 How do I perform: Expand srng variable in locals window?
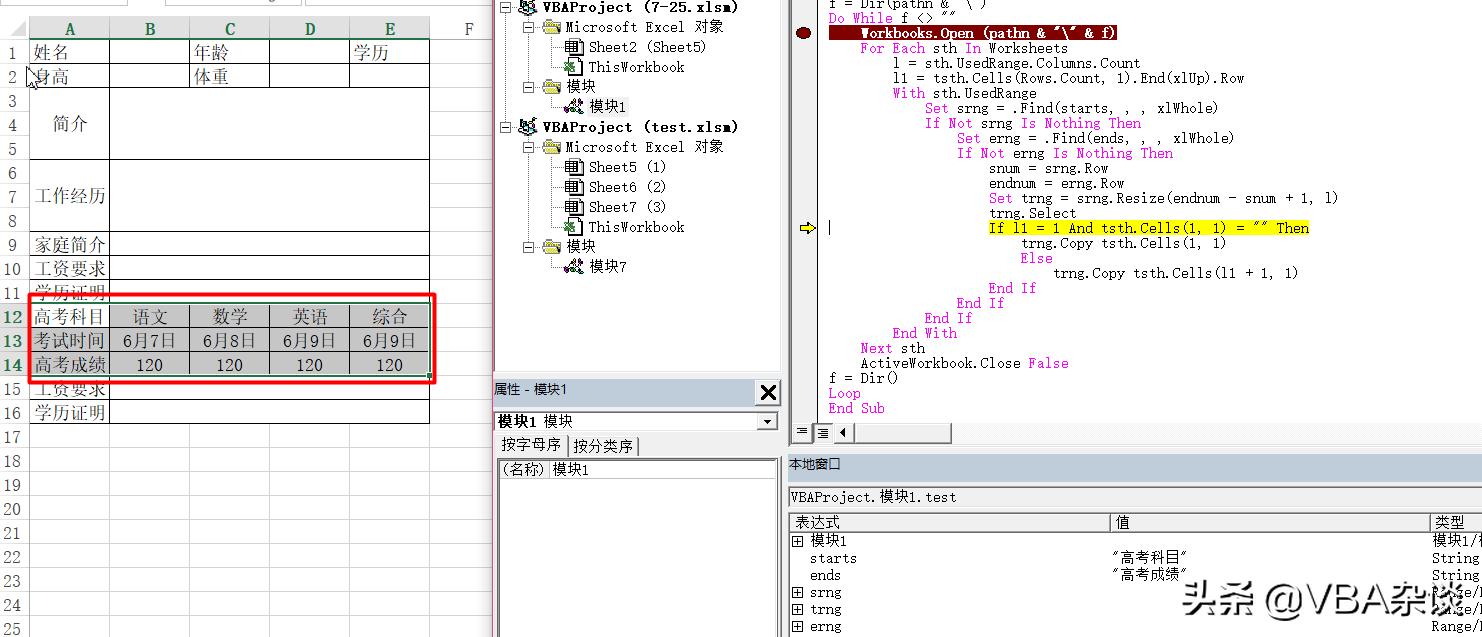pos(797,592)
